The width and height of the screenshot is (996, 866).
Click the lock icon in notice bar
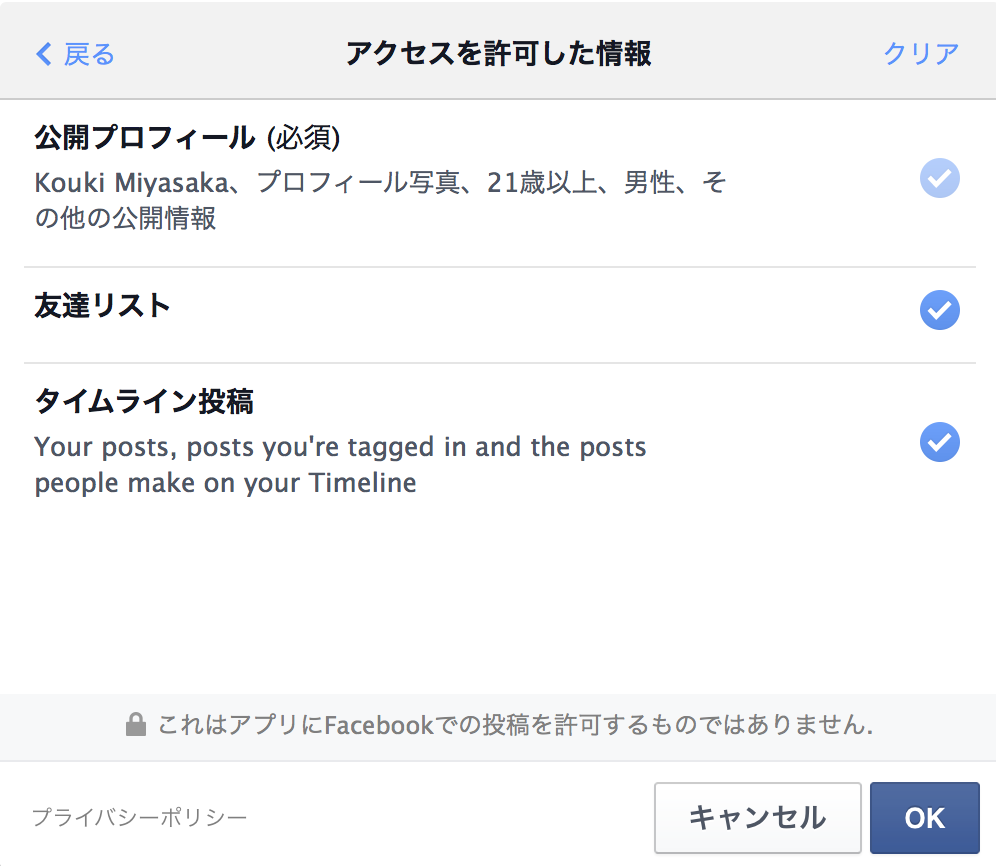(136, 724)
